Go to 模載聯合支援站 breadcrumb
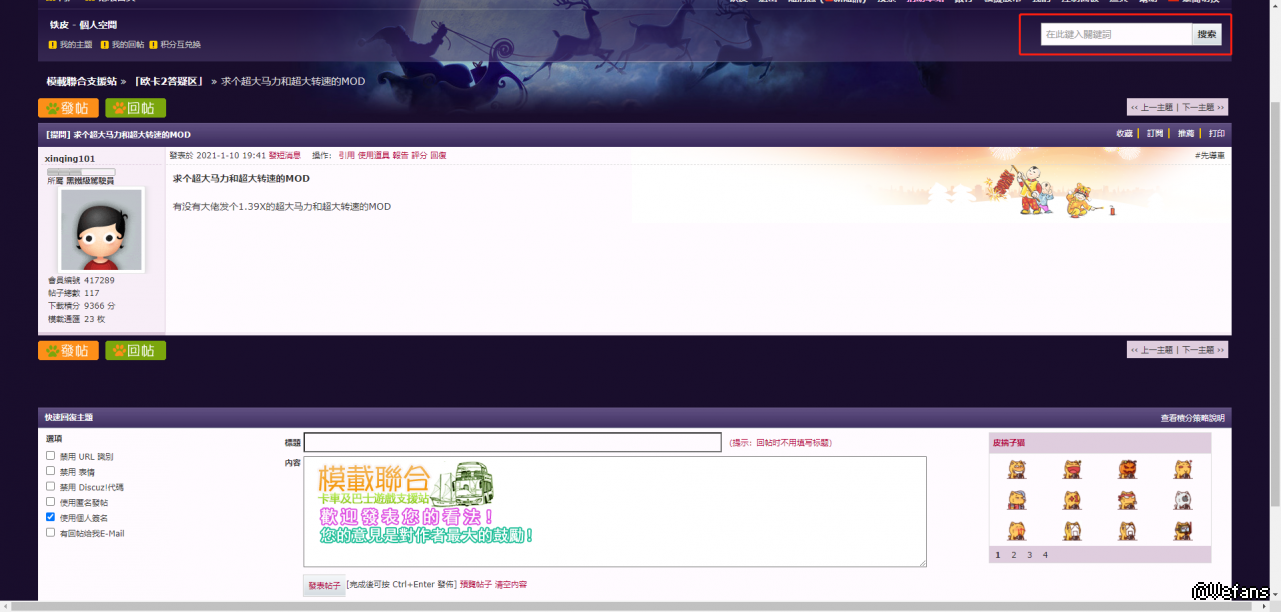The image size is (1281, 612). click(x=82, y=81)
